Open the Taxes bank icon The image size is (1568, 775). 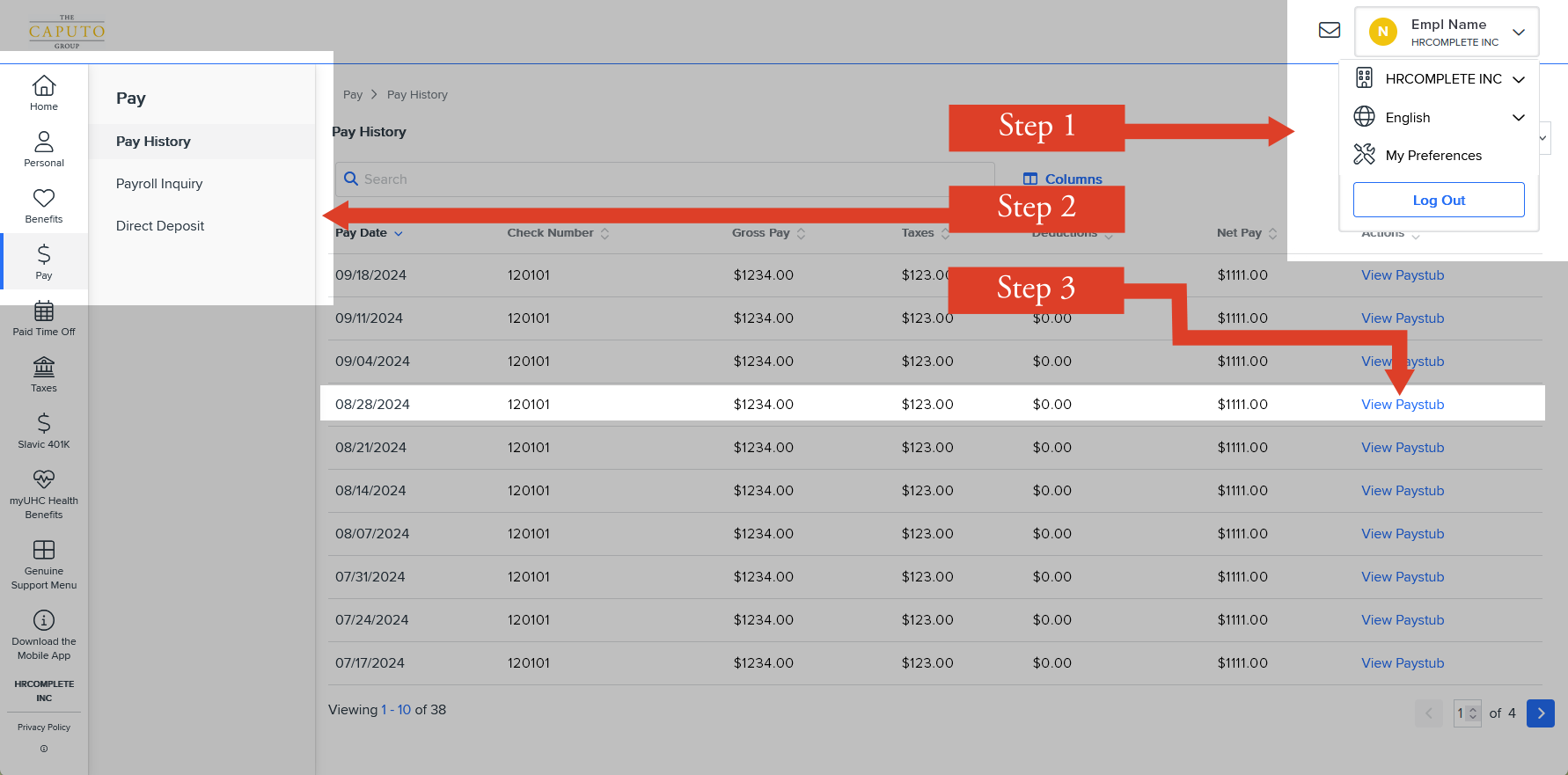(44, 367)
